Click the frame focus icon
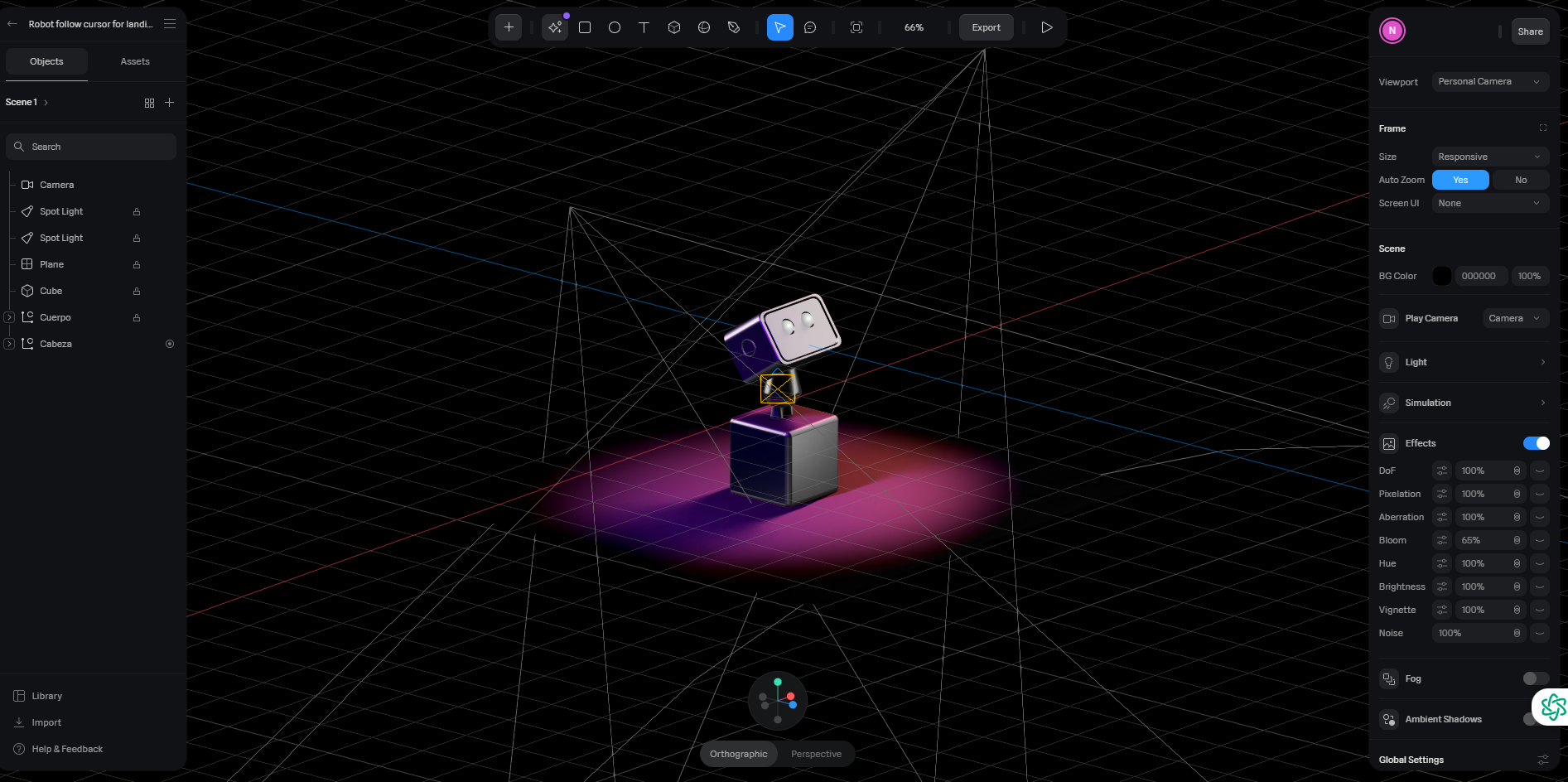Viewport: 1568px width, 782px height. (x=856, y=27)
